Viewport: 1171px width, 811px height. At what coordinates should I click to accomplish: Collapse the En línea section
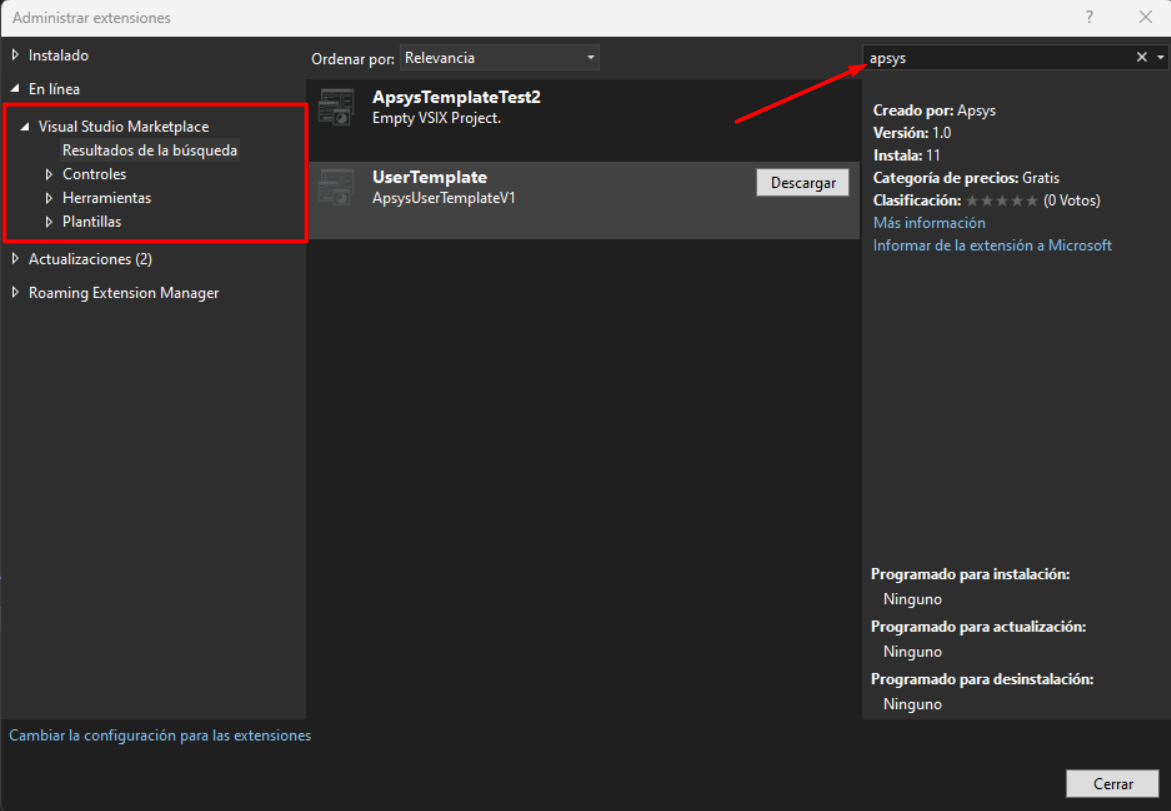click(15, 89)
